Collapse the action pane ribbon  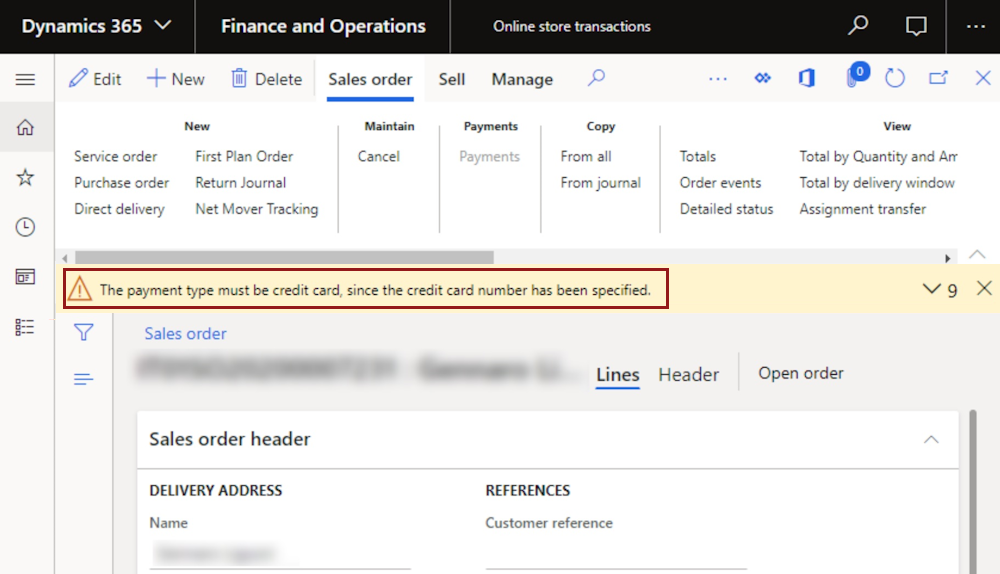(977, 254)
